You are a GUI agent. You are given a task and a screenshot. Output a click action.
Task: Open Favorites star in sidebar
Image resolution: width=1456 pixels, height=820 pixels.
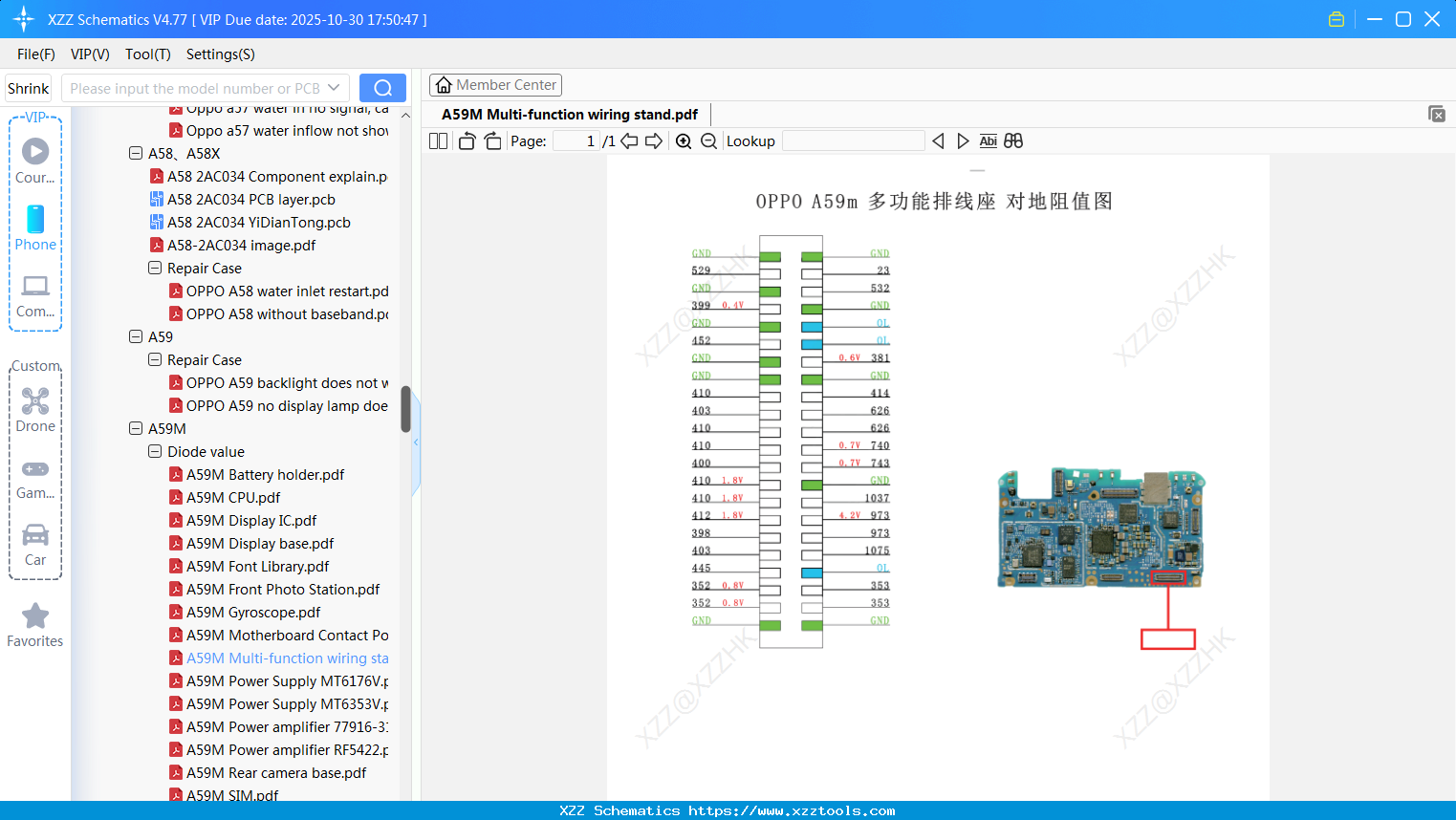tap(35, 626)
